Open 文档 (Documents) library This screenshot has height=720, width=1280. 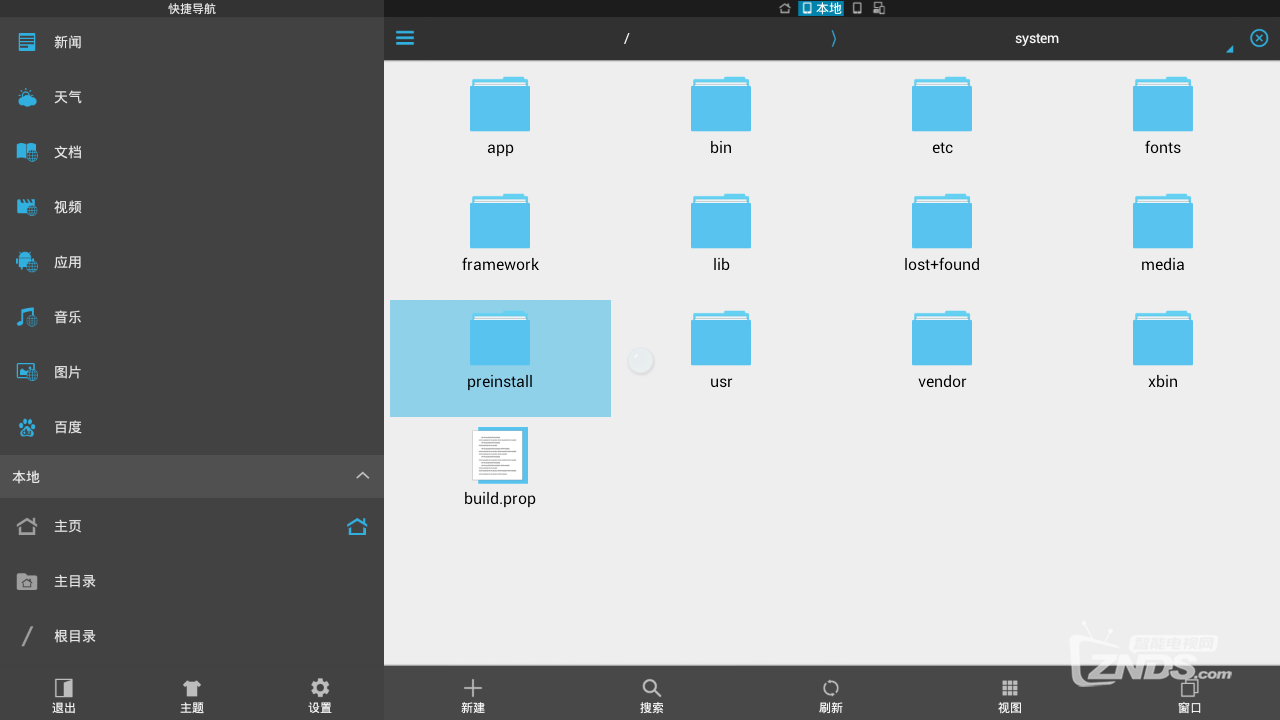click(x=192, y=152)
